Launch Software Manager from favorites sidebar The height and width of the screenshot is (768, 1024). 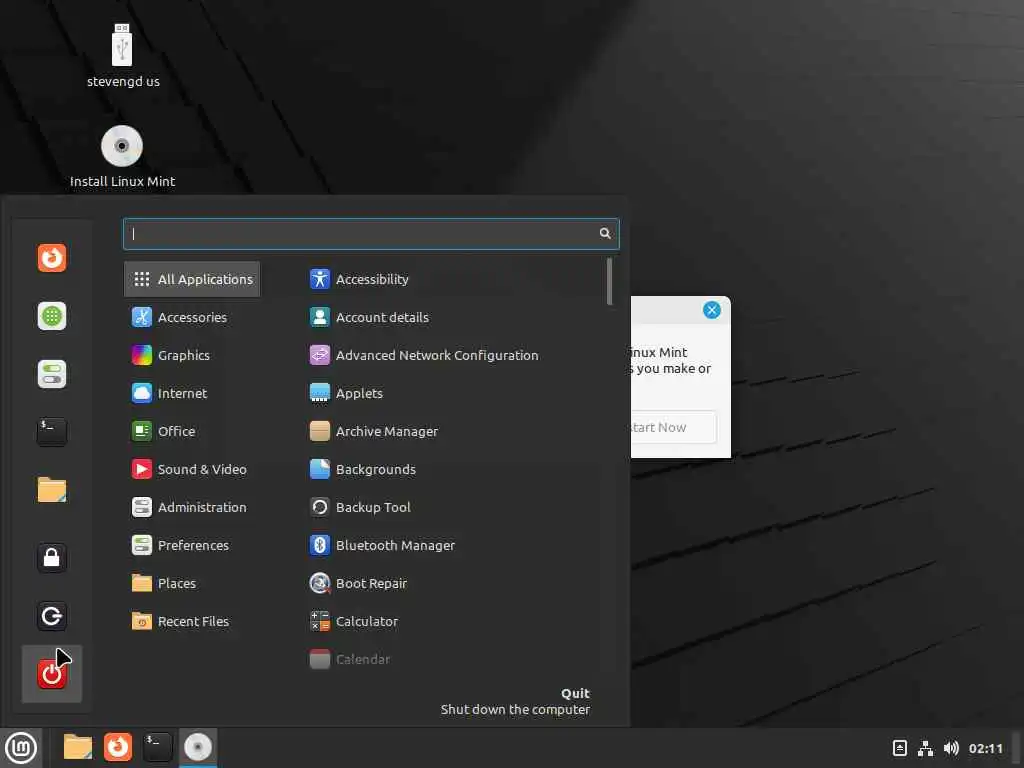(52, 316)
